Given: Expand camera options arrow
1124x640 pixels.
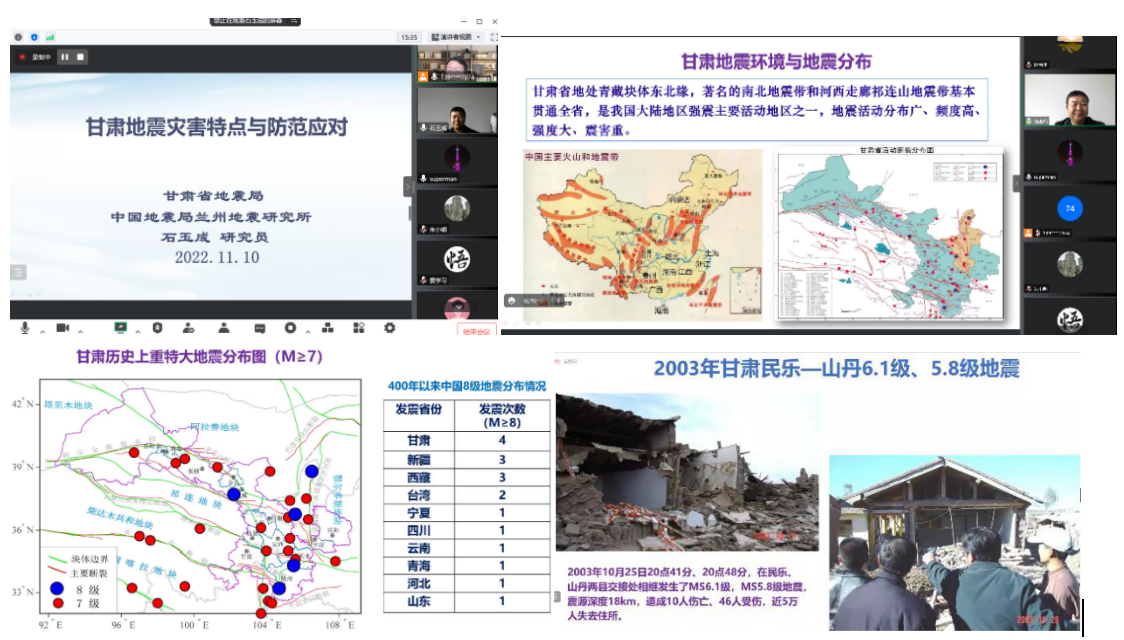Looking at the screenshot, I should tap(78, 330).
